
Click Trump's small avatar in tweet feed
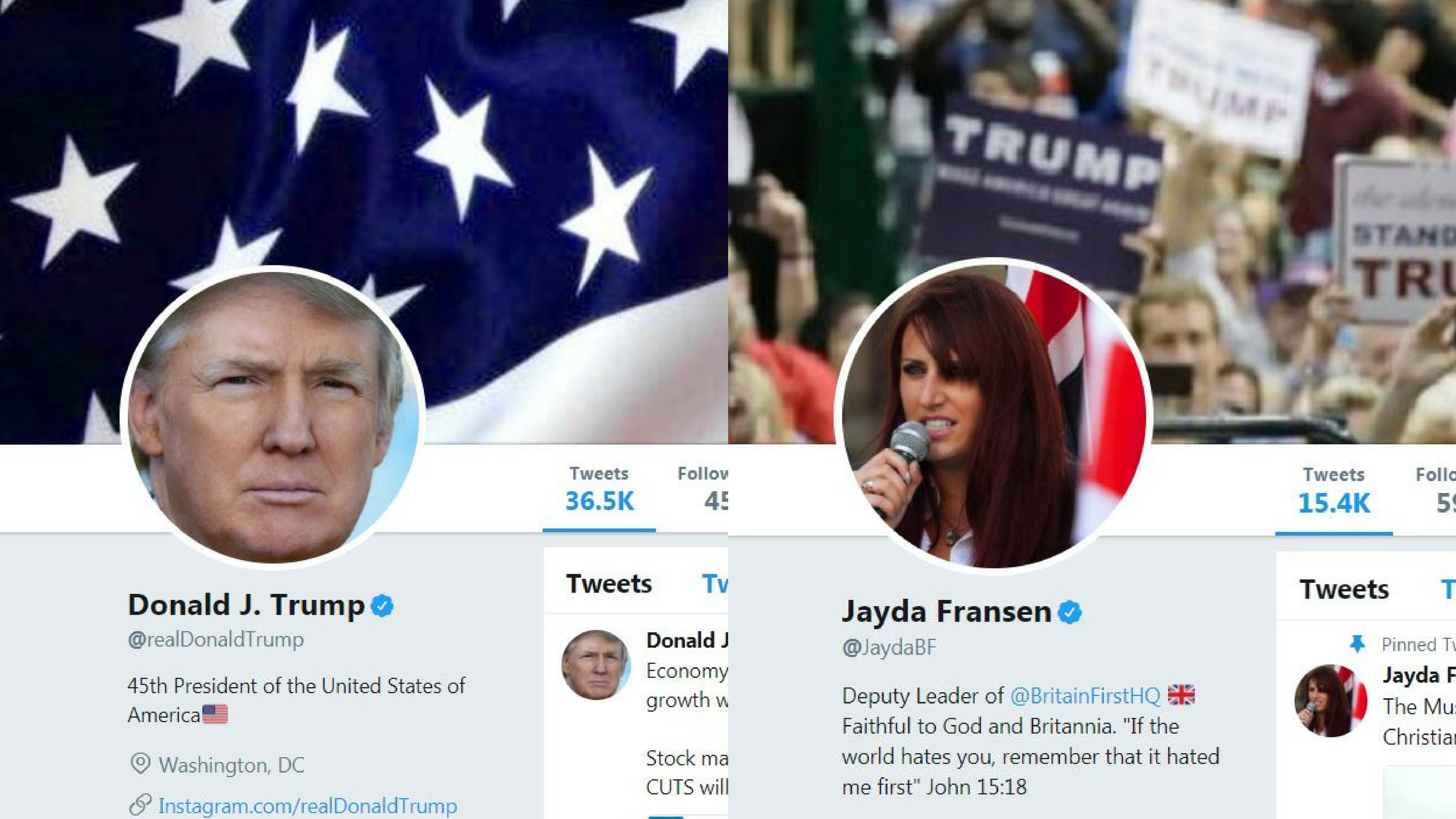point(596,664)
